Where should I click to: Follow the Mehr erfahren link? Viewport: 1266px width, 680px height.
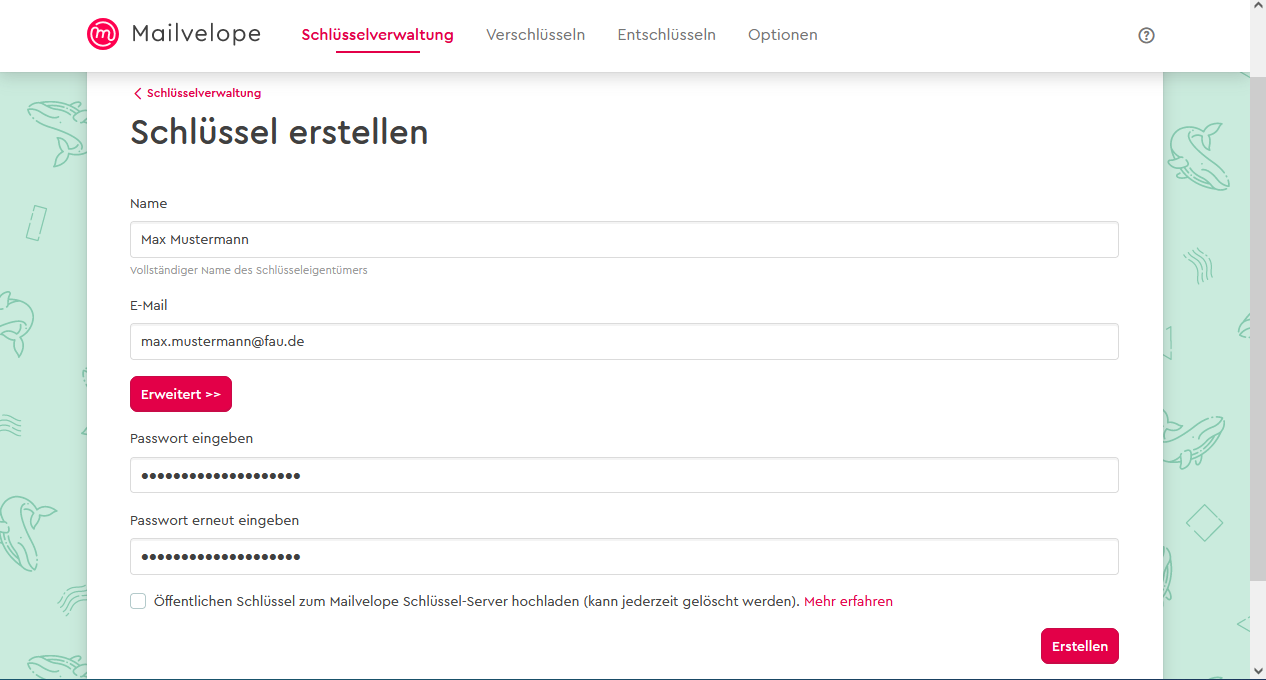(x=848, y=601)
